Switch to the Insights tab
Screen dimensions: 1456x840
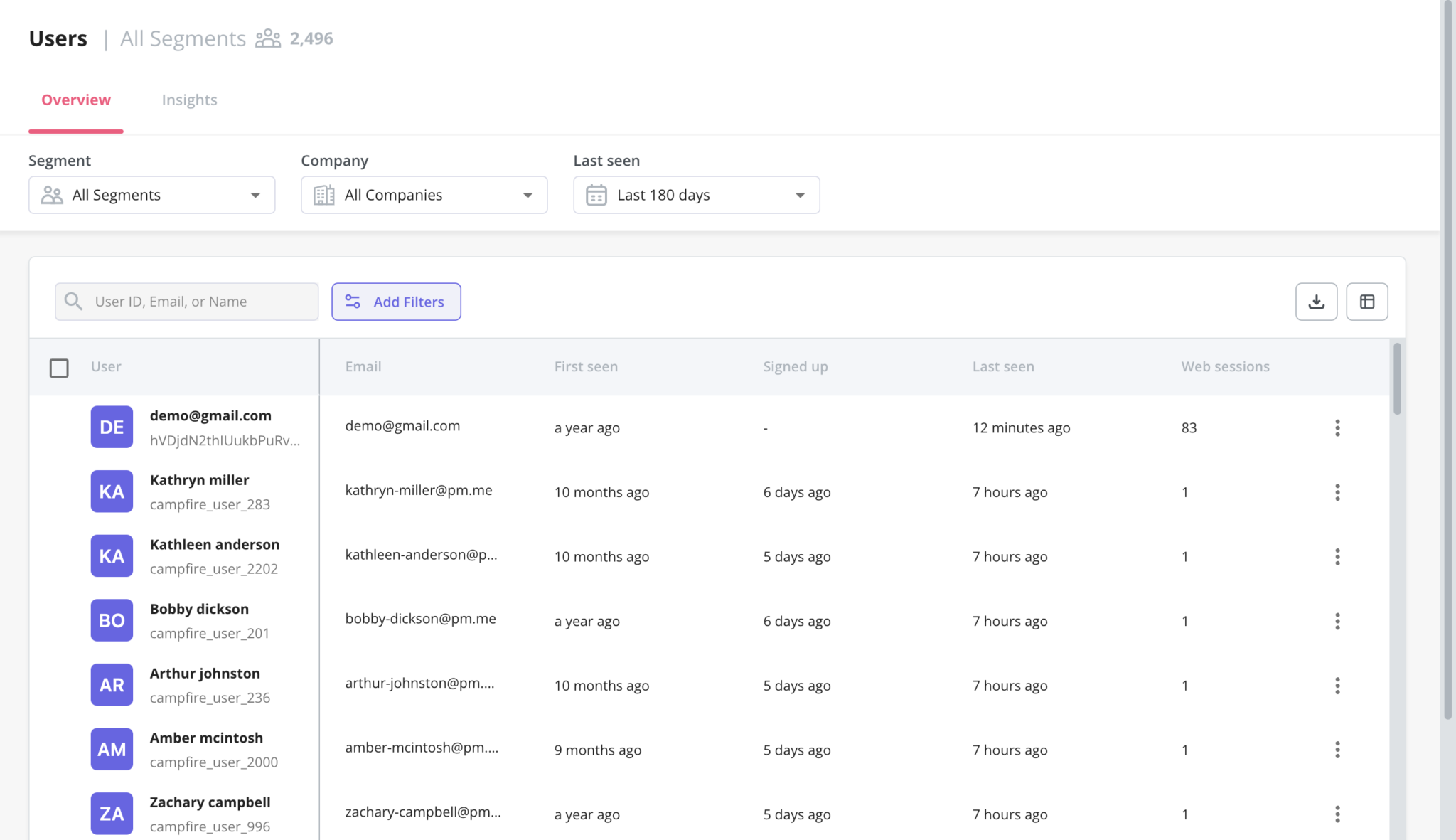189,99
